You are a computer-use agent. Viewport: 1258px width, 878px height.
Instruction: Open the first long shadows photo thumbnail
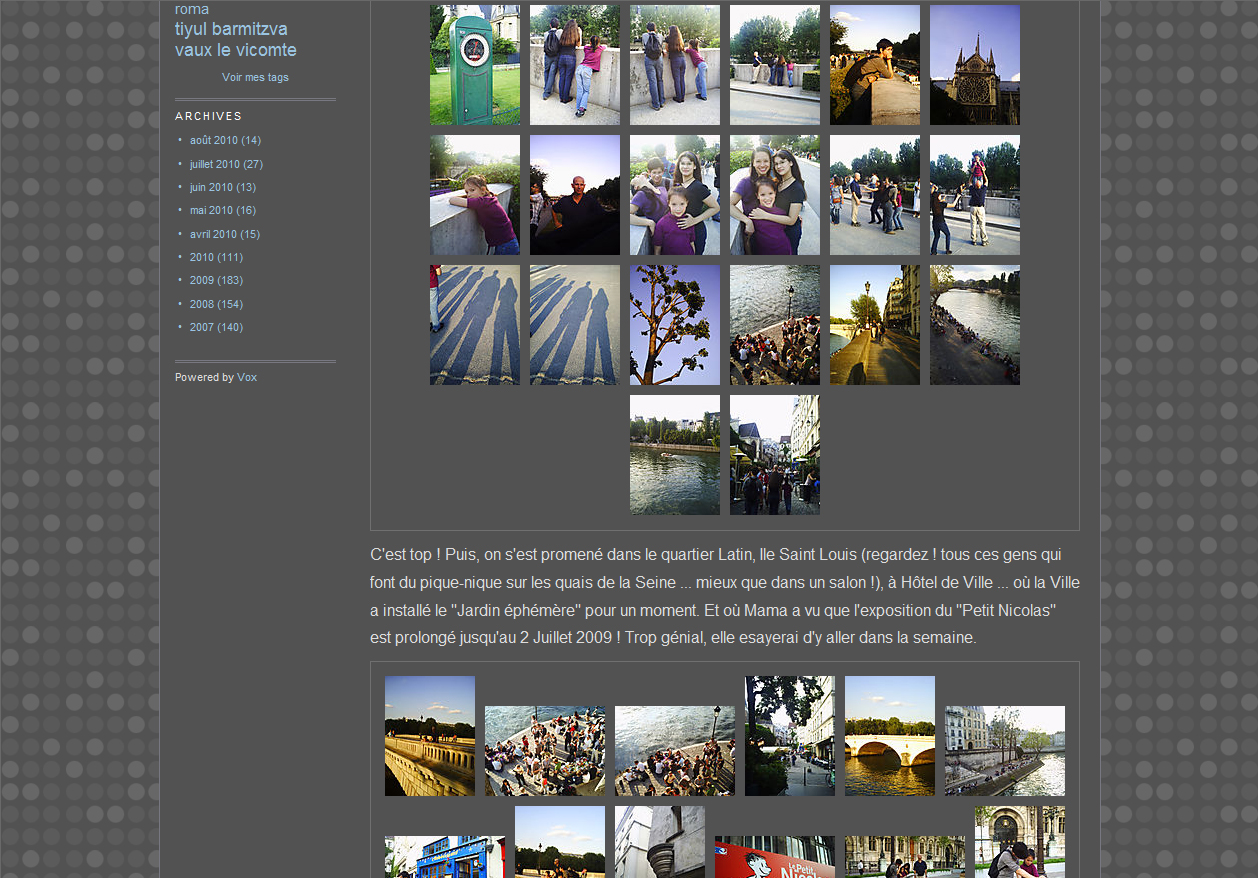click(475, 325)
